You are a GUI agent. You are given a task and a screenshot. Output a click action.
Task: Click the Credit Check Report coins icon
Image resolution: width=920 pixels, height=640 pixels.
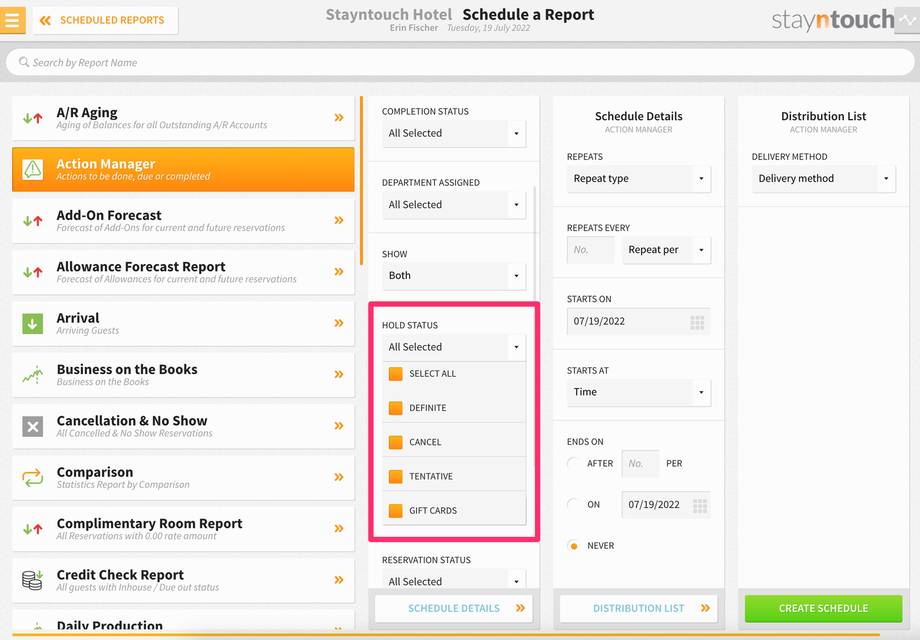click(x=33, y=580)
